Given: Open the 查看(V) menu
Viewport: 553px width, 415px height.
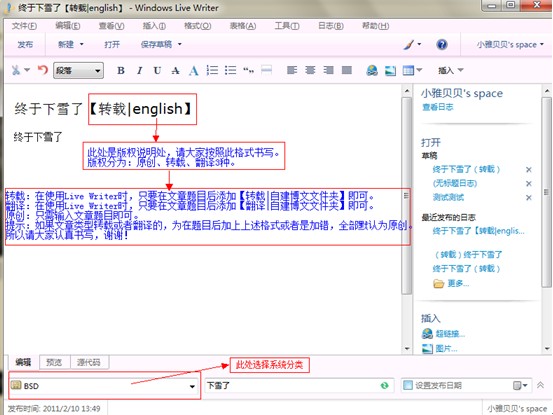Looking at the screenshot, I should (x=111, y=26).
